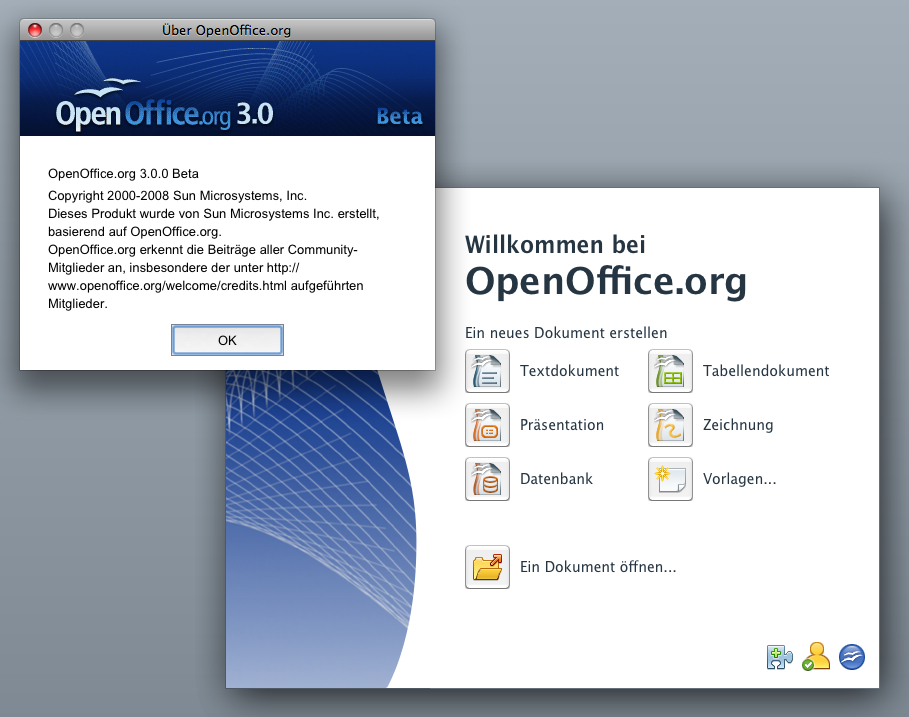Click the user registration icon
909x717 pixels.
coord(816,657)
